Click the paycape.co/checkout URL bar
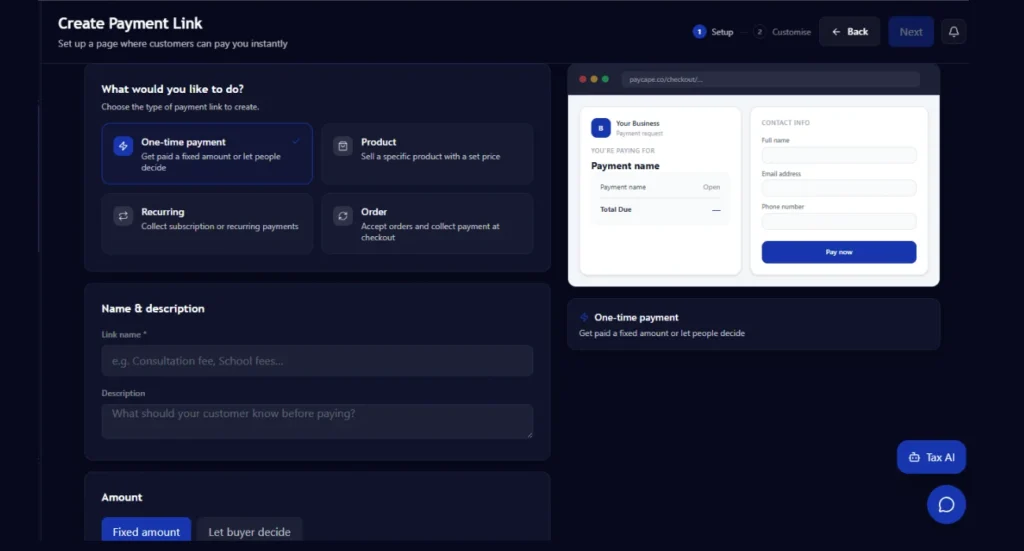Screen dimensions: 1024x551 point(771,80)
